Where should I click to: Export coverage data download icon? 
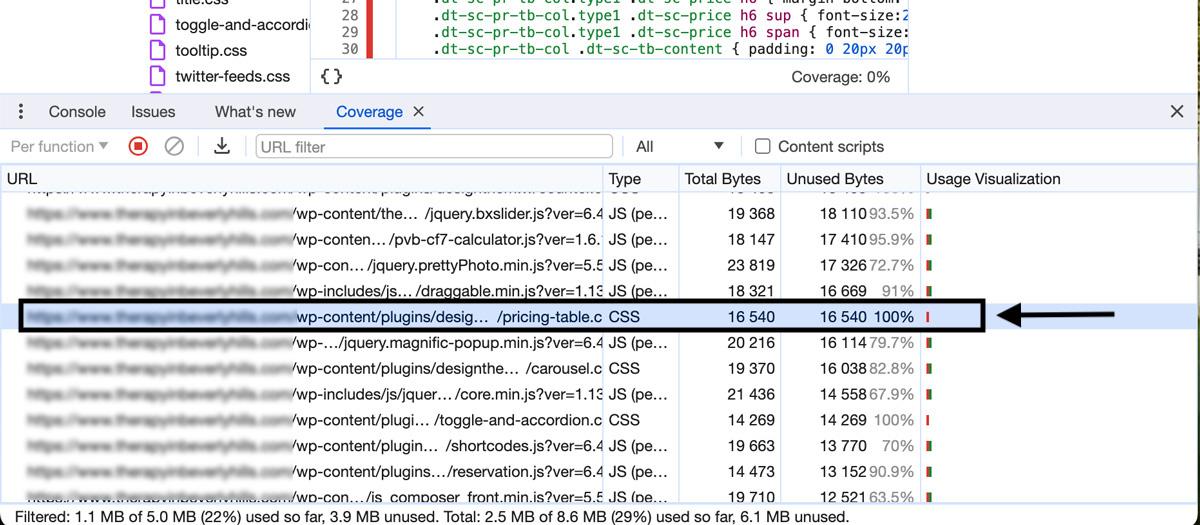coord(222,146)
